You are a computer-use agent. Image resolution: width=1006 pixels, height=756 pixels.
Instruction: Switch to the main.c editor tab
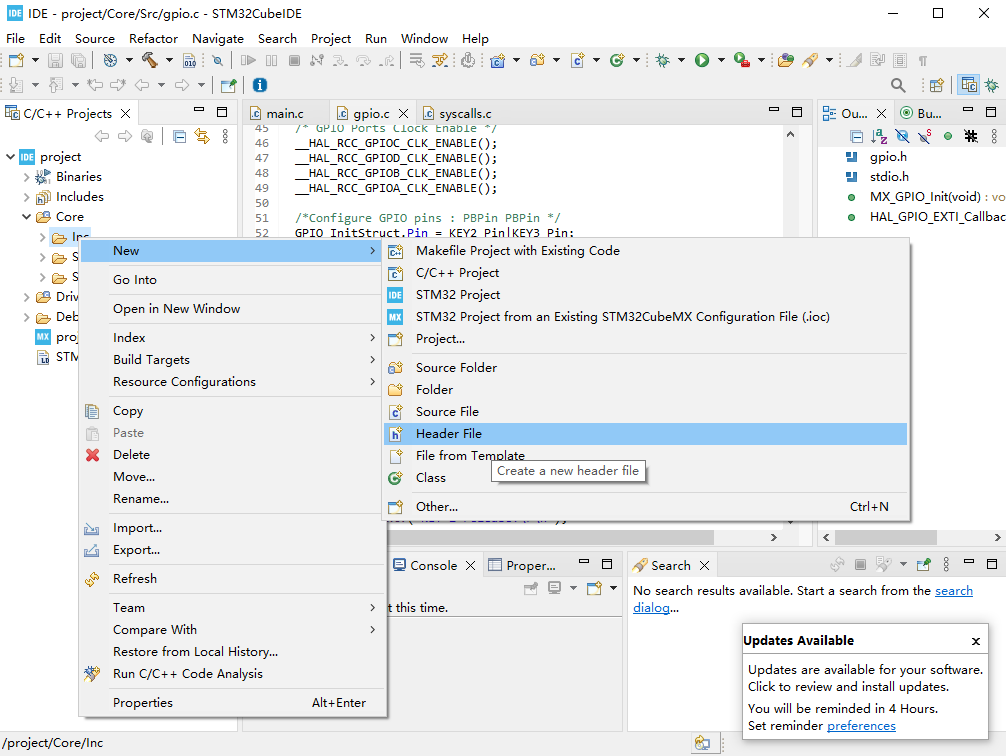click(286, 114)
